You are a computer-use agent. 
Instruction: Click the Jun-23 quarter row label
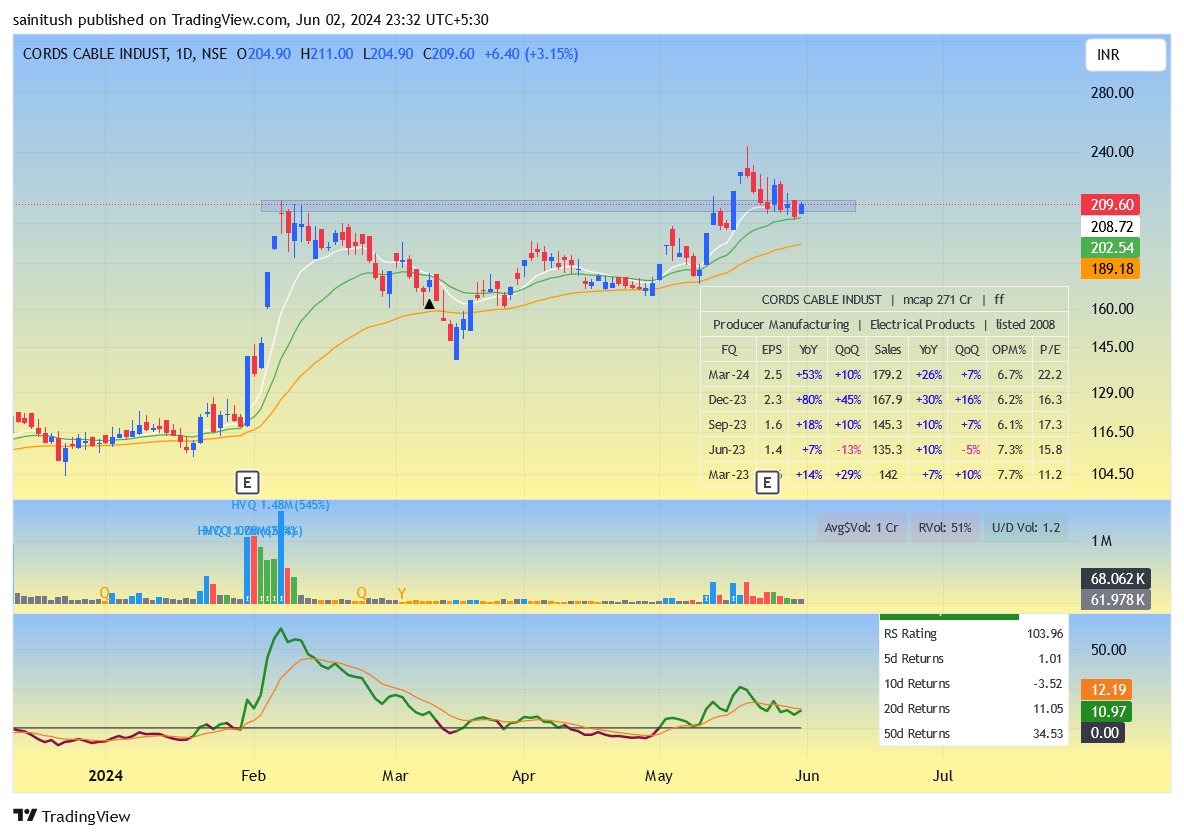(x=727, y=449)
